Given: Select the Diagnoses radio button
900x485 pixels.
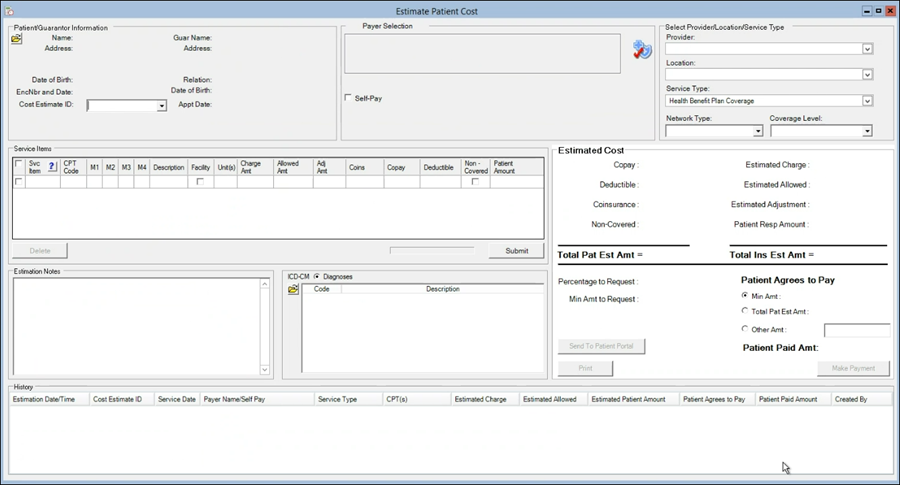Looking at the screenshot, I should pyautogui.click(x=317, y=277).
